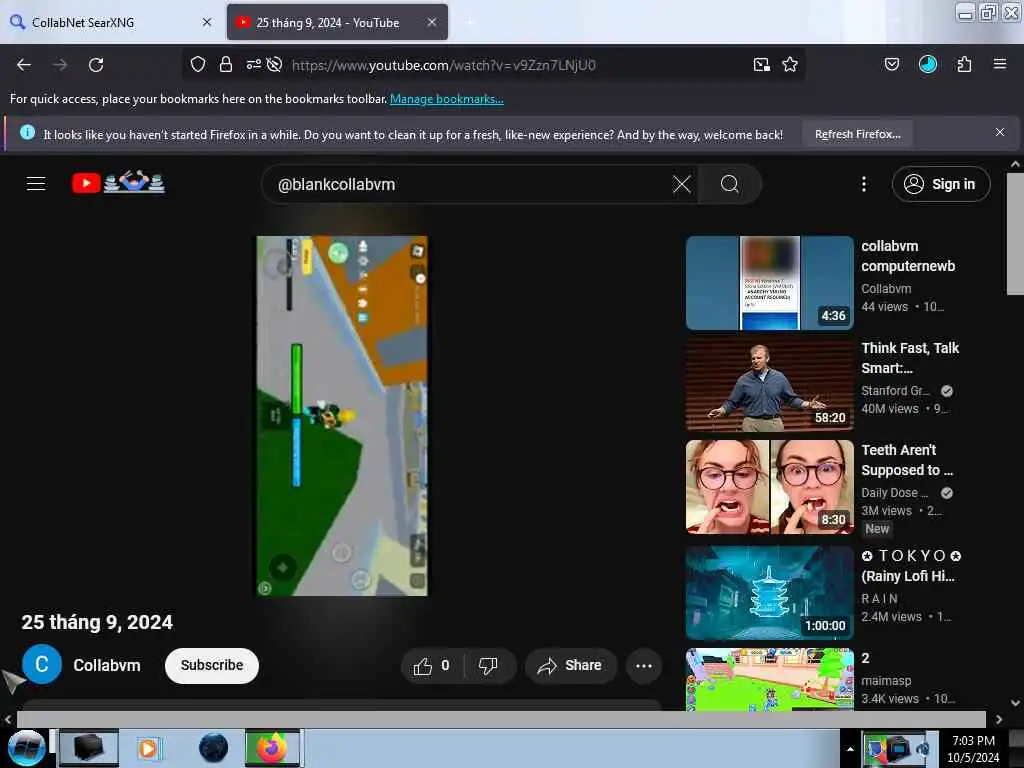Toggle picture-in-picture icon in address bar
The width and height of the screenshot is (1024, 768).
761,65
